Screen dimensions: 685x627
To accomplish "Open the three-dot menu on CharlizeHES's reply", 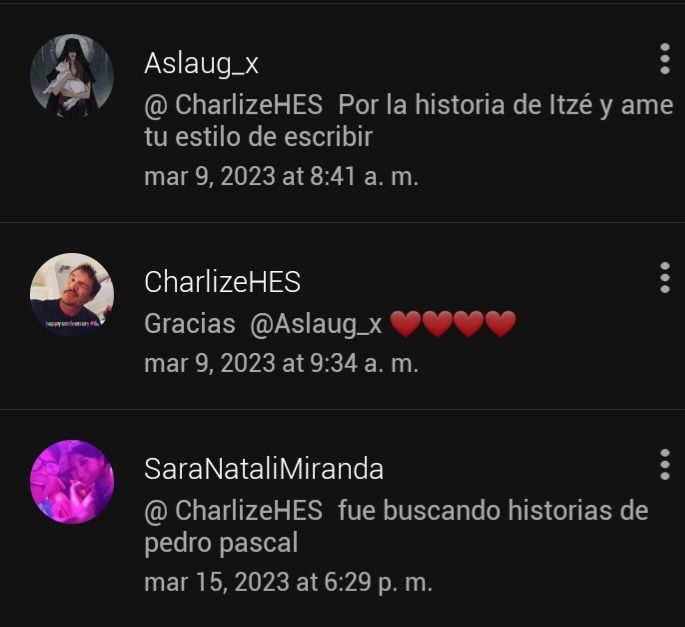I will click(x=664, y=277).
